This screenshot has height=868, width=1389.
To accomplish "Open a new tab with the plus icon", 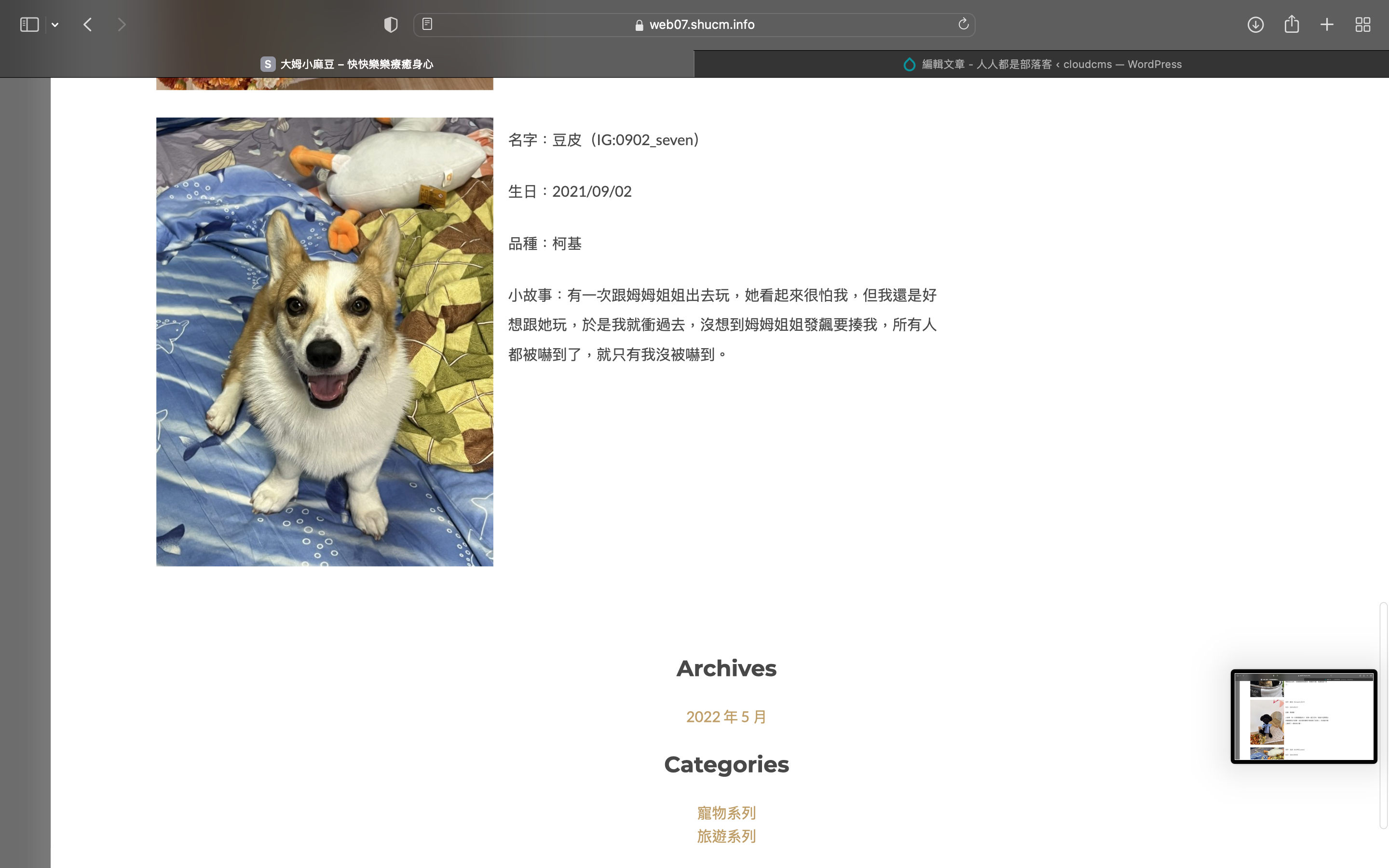I will tap(1327, 25).
